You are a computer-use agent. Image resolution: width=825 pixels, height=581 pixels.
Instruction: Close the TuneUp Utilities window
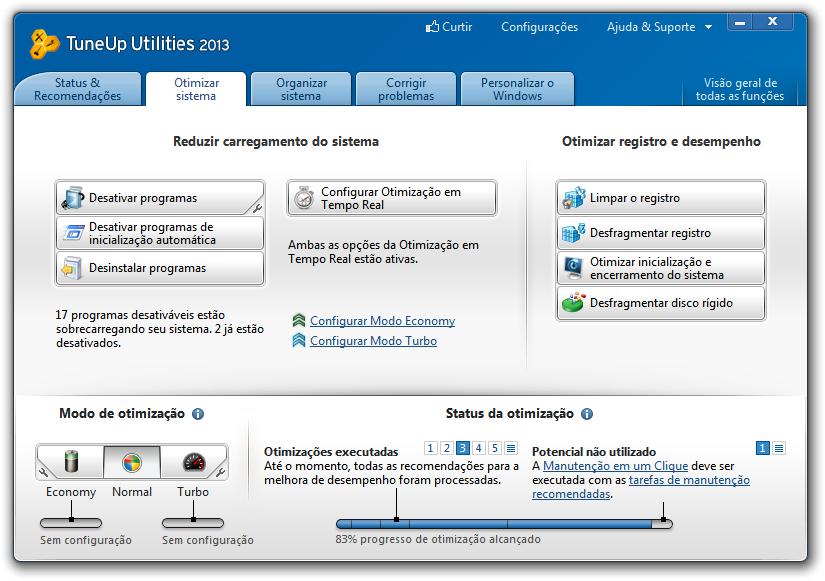(x=773, y=22)
